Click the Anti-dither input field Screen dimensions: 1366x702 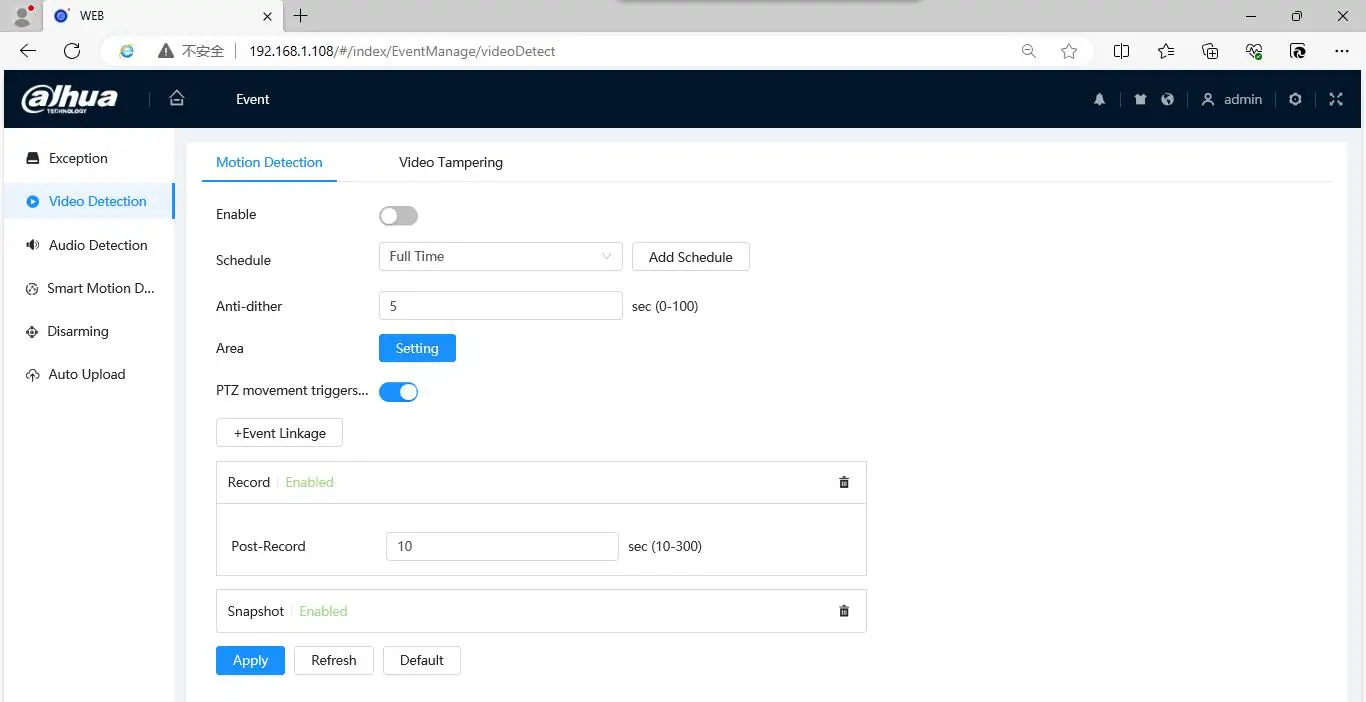pos(501,306)
